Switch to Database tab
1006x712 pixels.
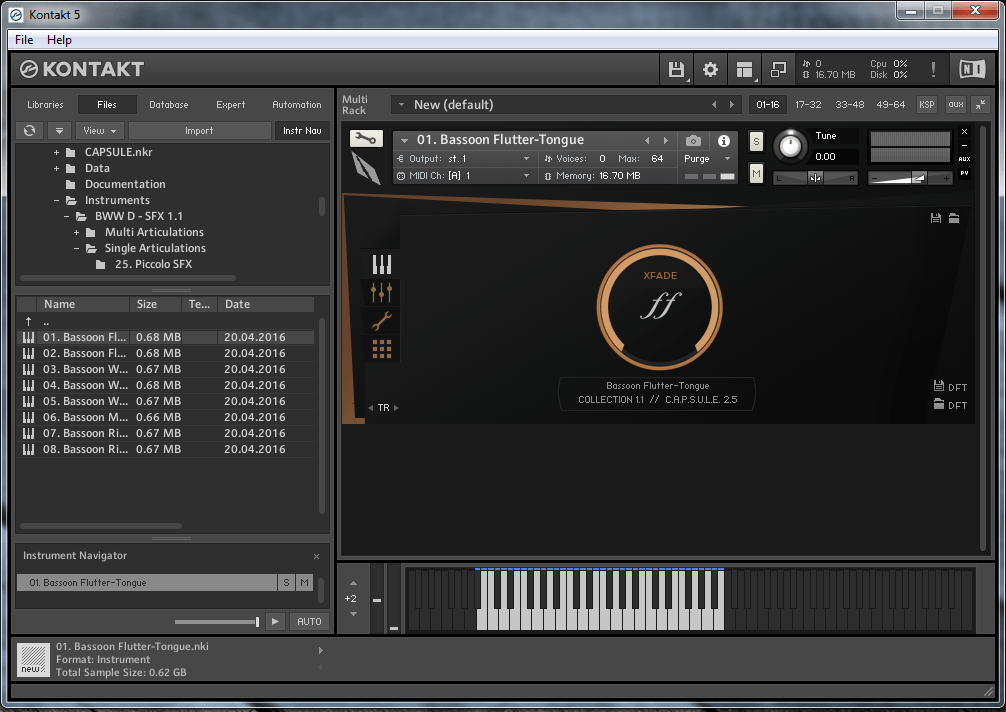click(169, 105)
